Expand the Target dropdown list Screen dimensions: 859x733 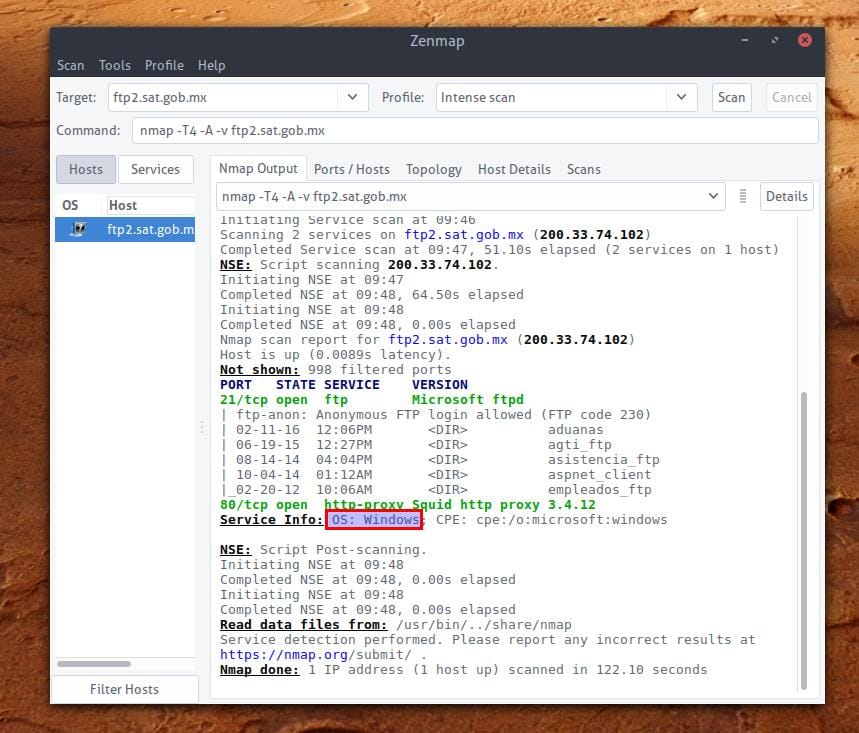pyautogui.click(x=351, y=97)
